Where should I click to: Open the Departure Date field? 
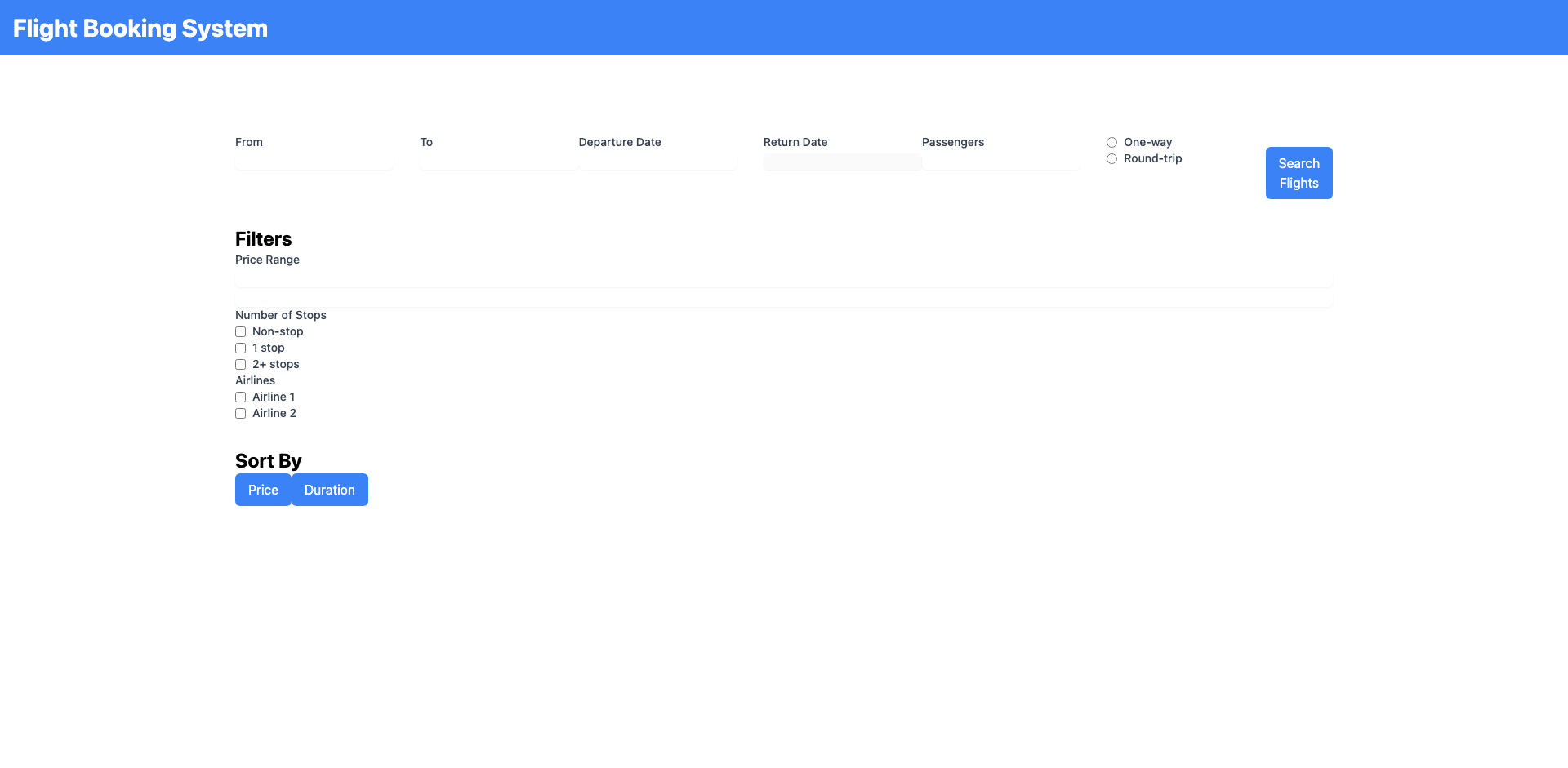[x=657, y=162]
